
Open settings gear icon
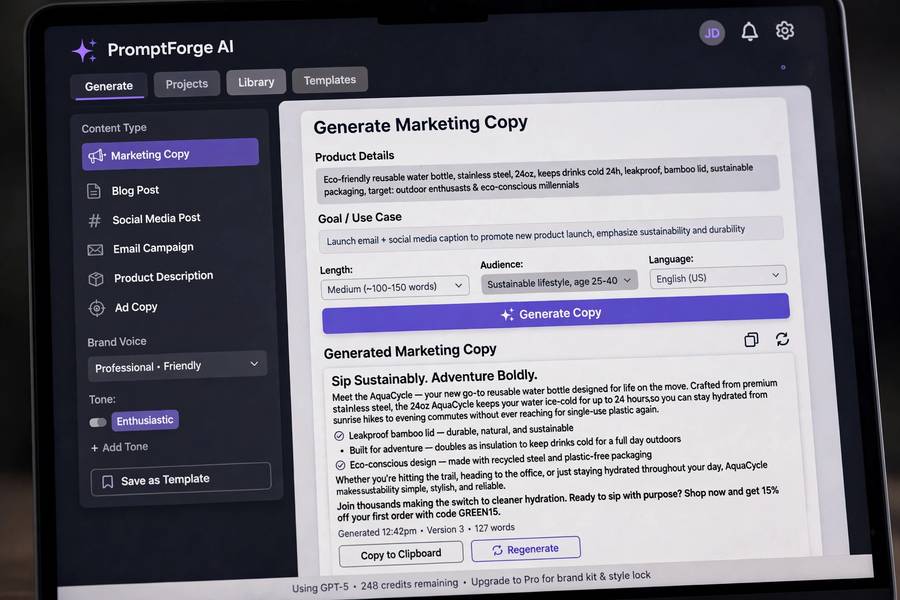[x=784, y=30]
